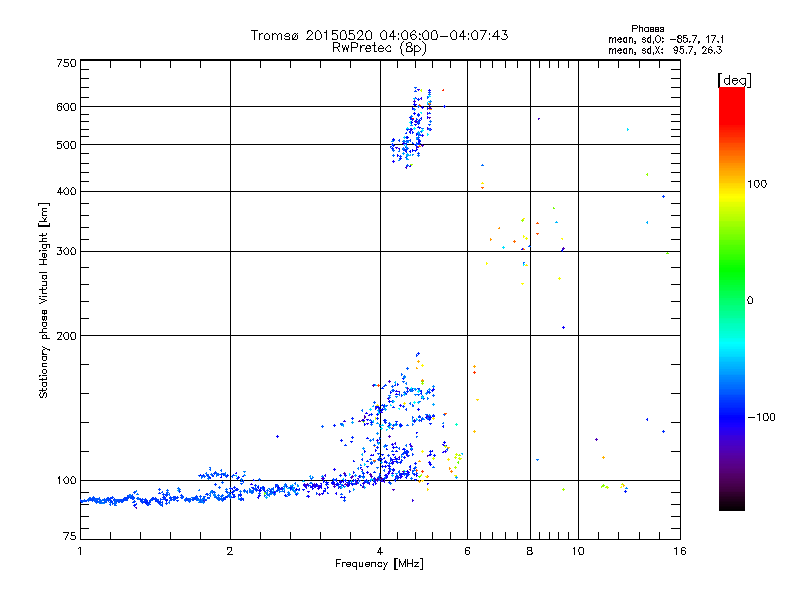Viewport: 800px width, 600px height.
Task: Click the y-axis tick label '750'
Action: [66, 63]
